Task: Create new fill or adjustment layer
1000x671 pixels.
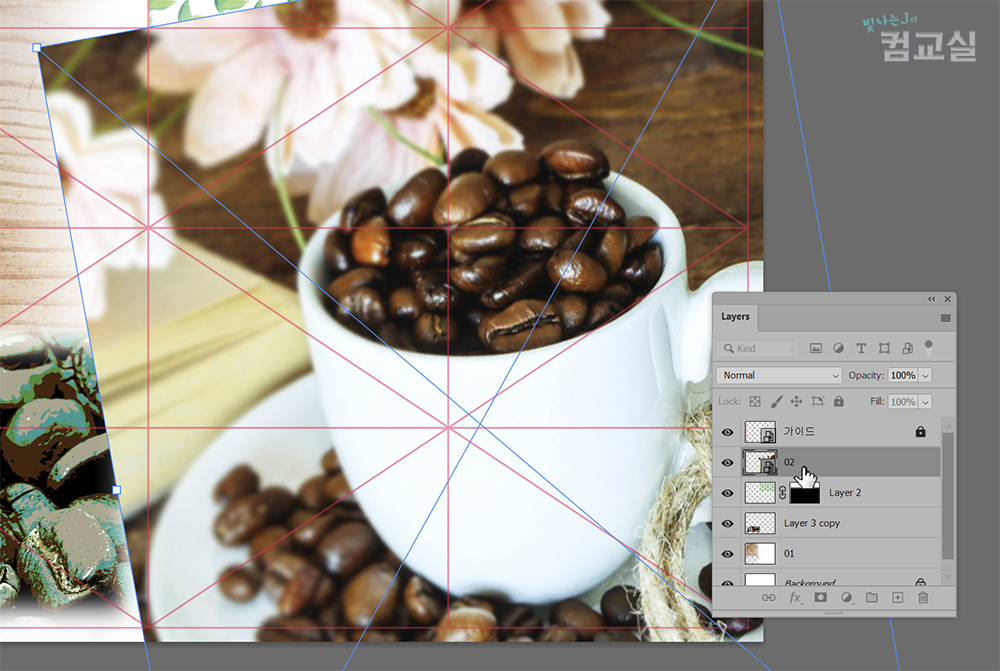Action: pos(846,598)
